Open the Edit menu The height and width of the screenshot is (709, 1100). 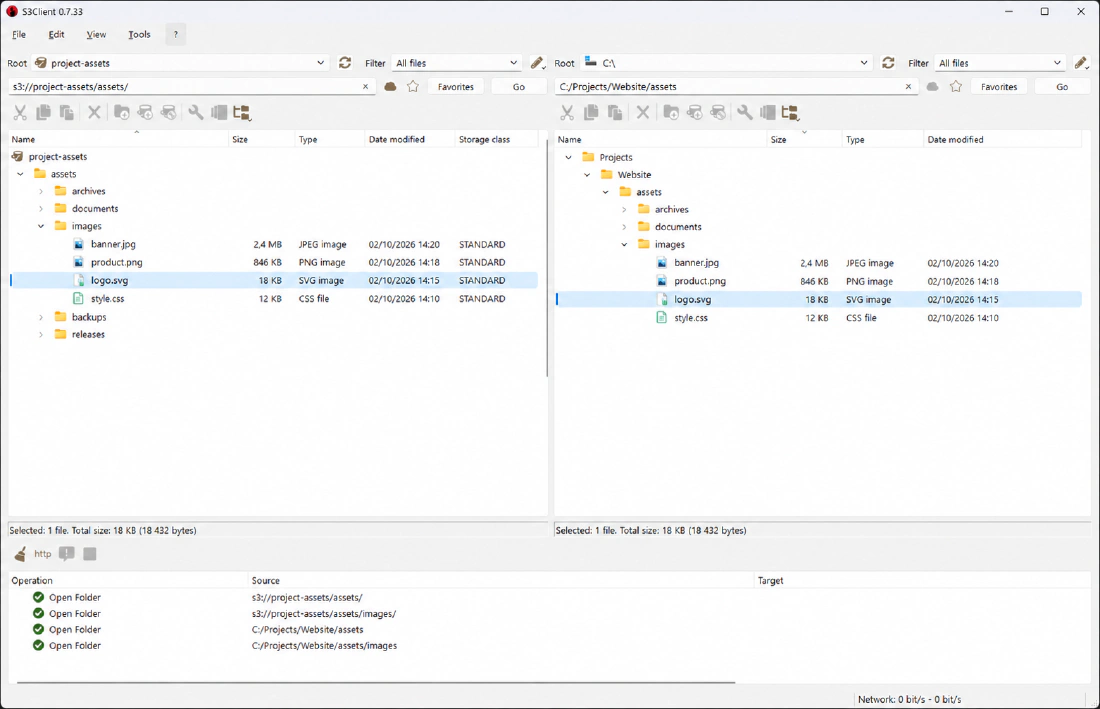tap(56, 34)
